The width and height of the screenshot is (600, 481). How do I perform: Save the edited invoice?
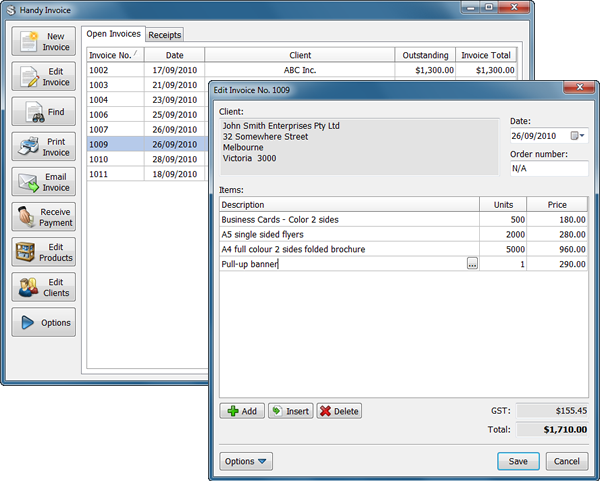(518, 461)
